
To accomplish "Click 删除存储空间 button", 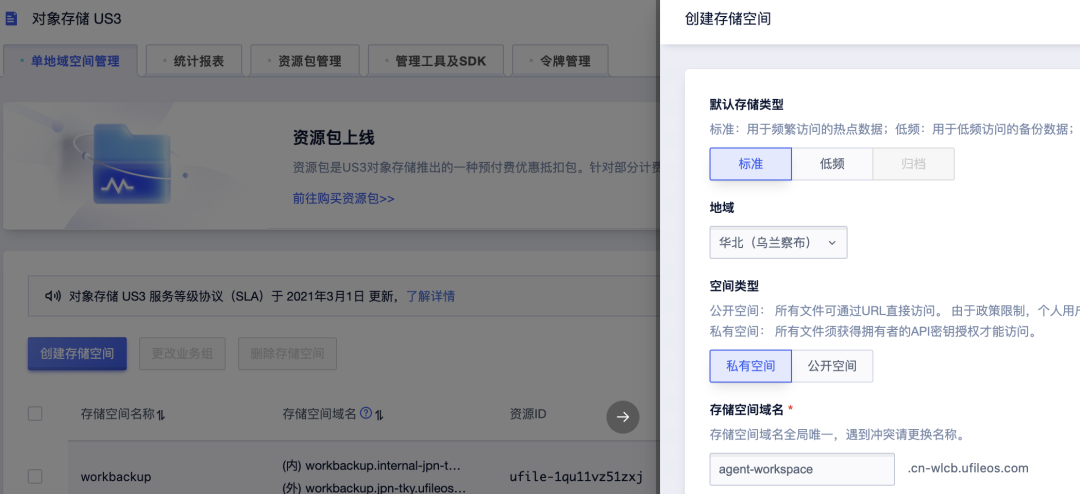I will click(x=287, y=354).
